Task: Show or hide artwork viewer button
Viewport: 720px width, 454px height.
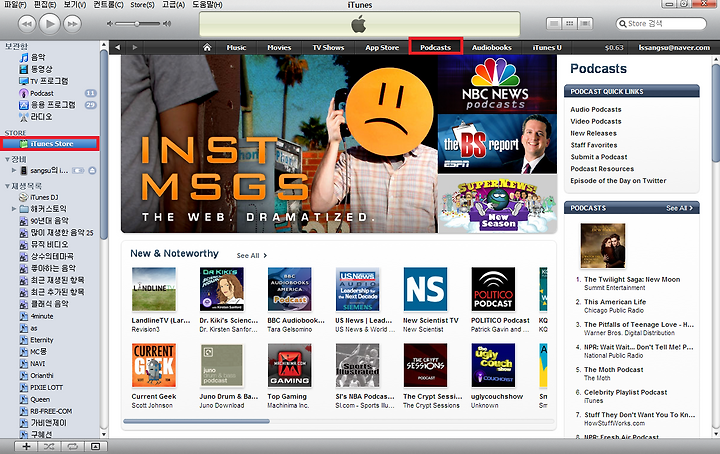Action: coord(96,446)
